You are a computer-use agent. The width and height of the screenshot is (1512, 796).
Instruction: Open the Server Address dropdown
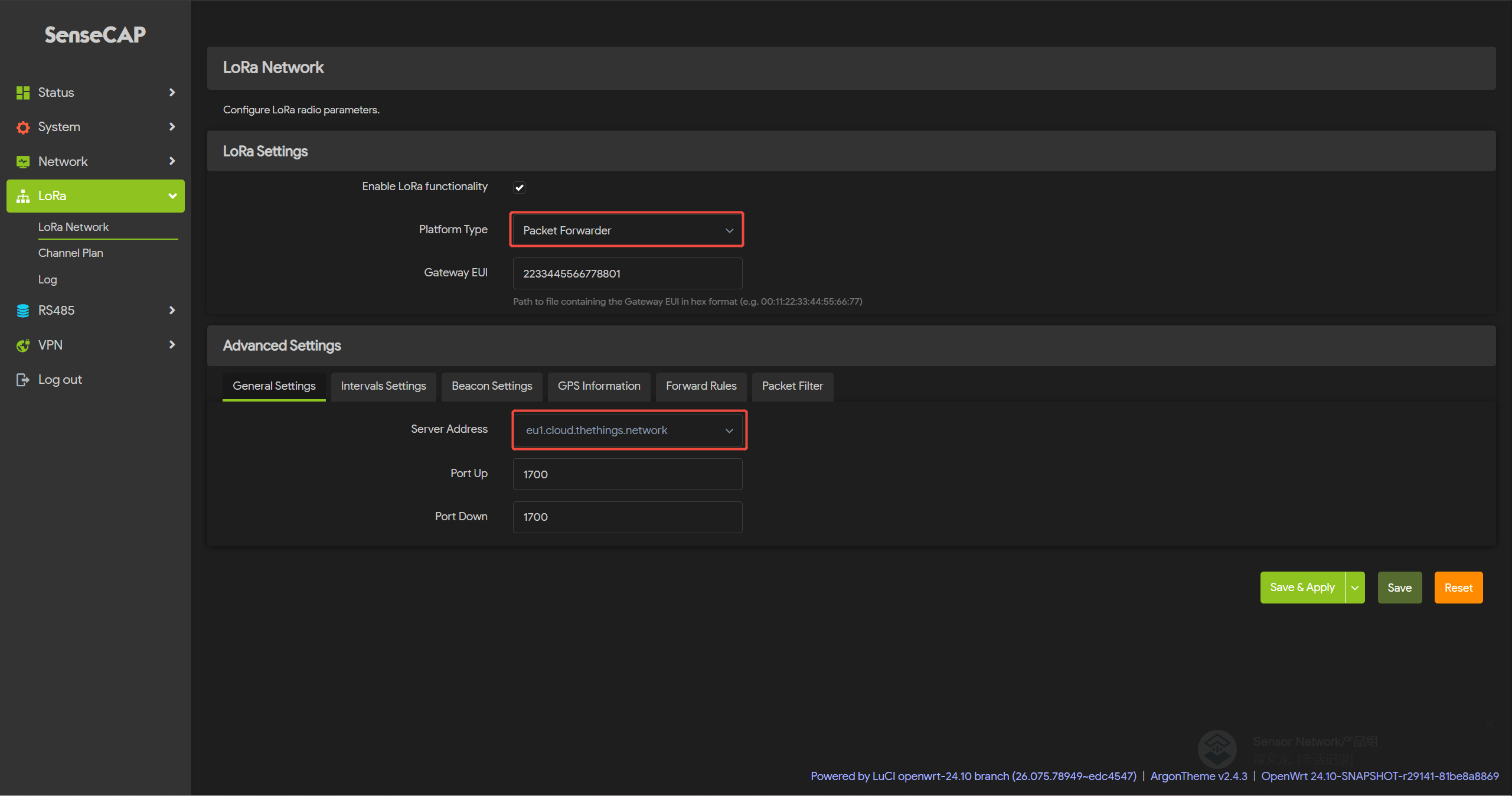(x=629, y=430)
